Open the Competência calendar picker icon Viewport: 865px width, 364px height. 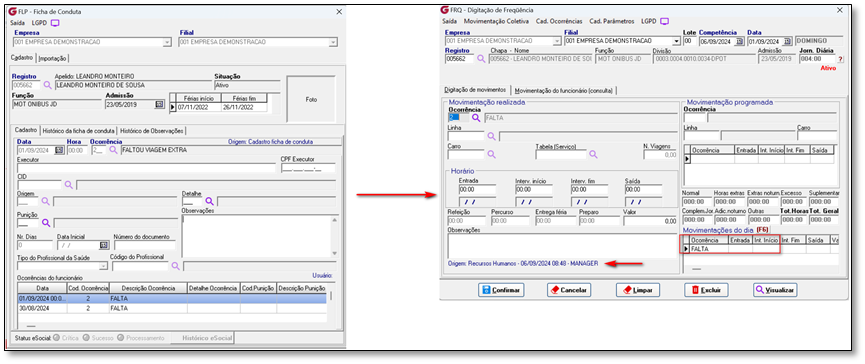pos(740,41)
